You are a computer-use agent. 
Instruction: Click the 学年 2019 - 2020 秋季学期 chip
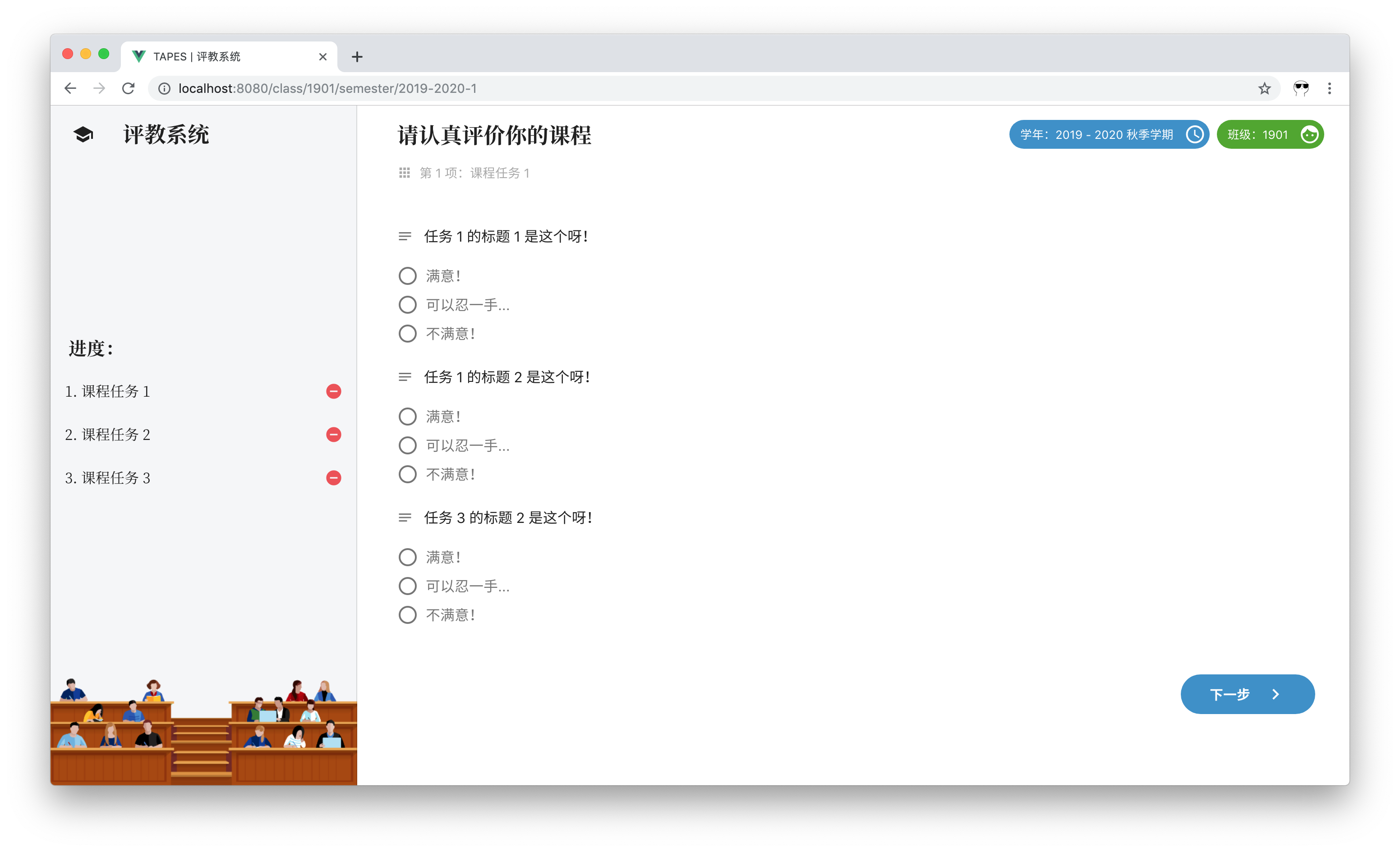pyautogui.click(x=1096, y=135)
